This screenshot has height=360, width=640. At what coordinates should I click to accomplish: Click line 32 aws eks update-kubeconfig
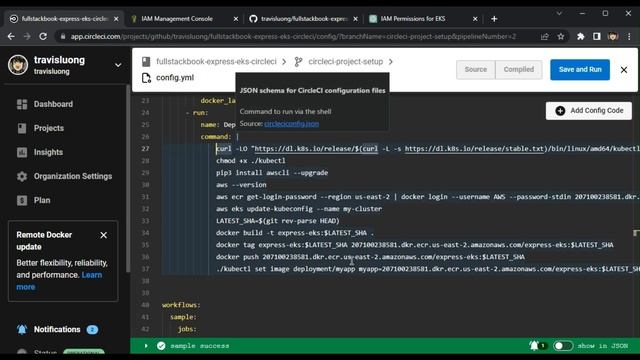[299, 209]
